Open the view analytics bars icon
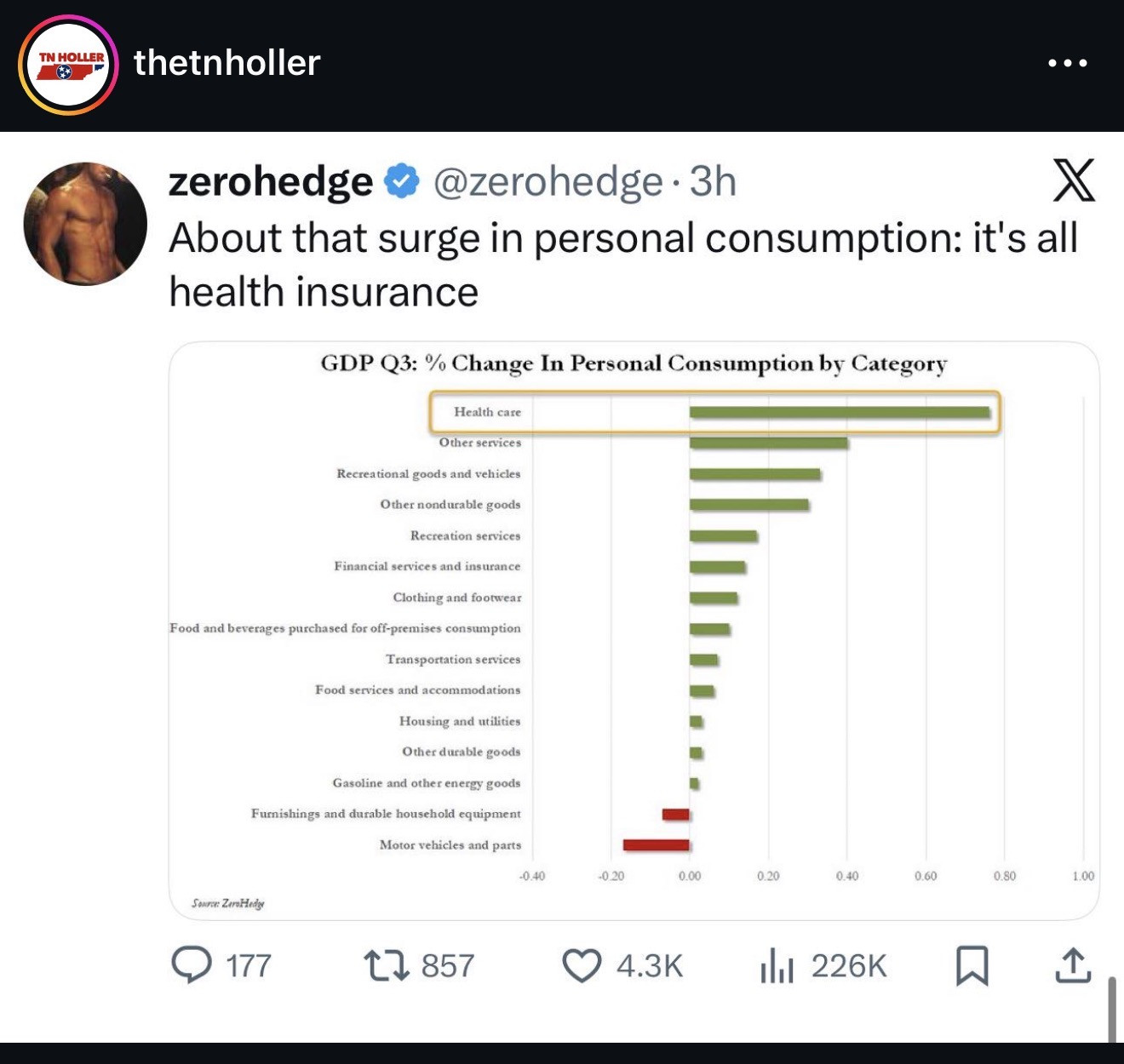This screenshot has height=1064, width=1124. pos(777,966)
